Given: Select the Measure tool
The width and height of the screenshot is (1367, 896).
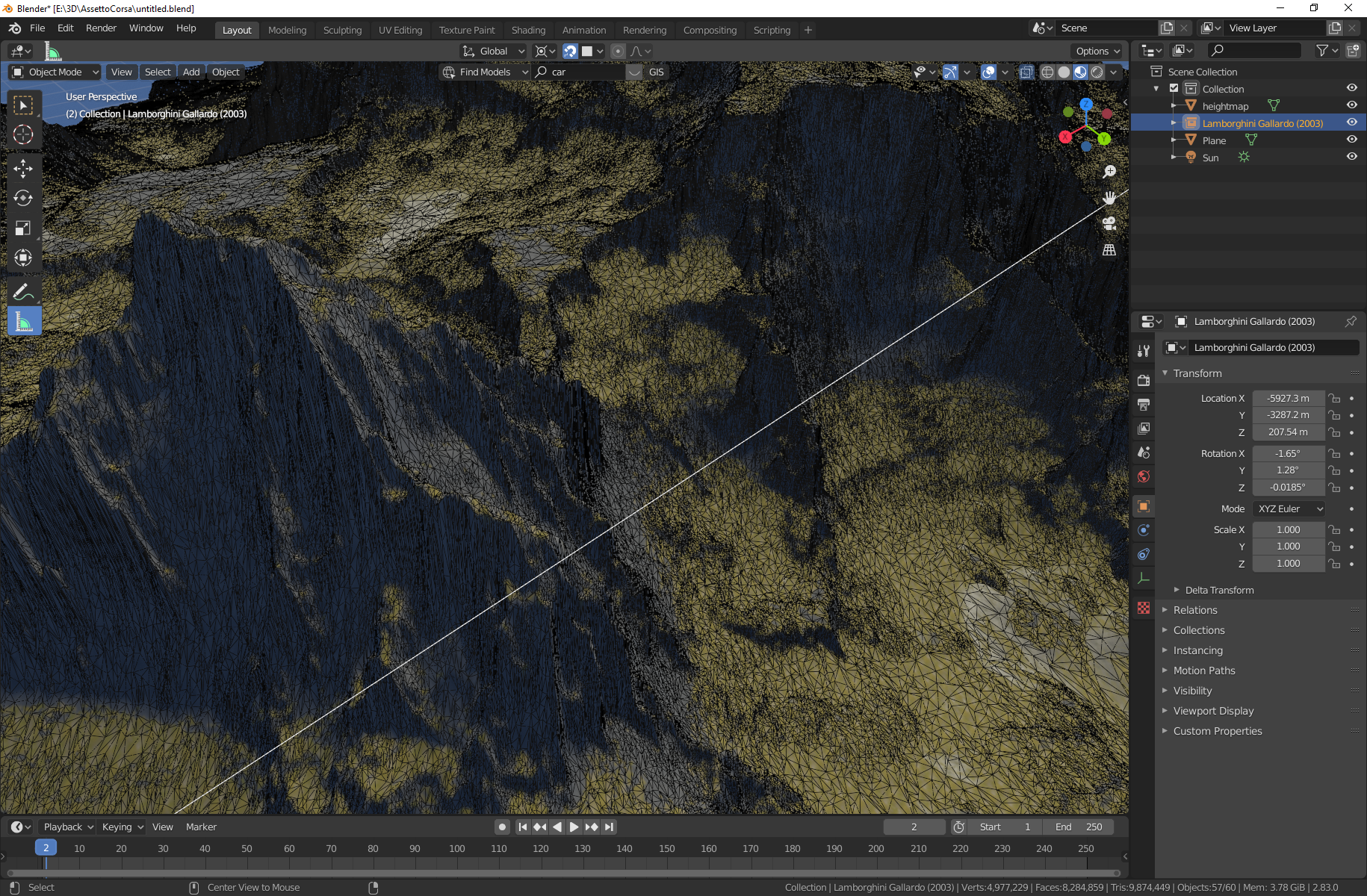Looking at the screenshot, I should tap(23, 322).
